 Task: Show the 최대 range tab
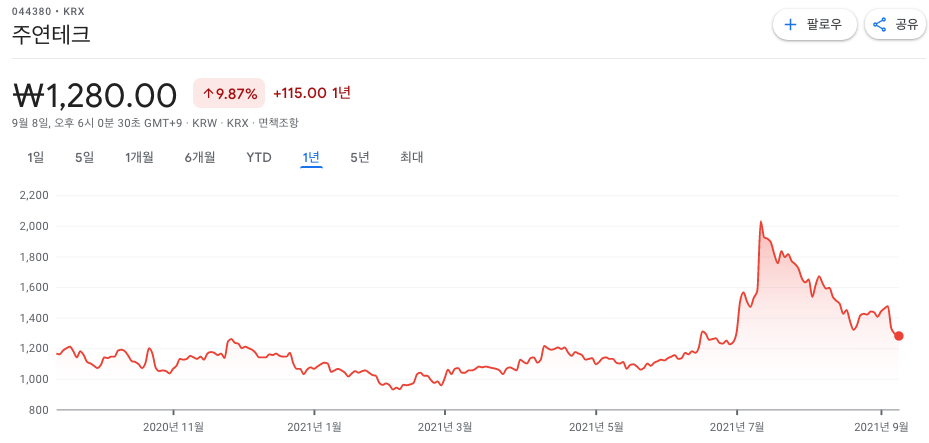412,158
